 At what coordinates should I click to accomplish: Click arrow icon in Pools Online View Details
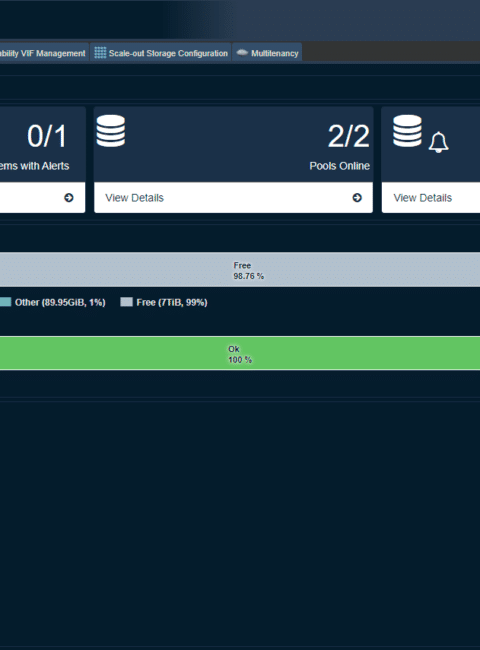point(357,198)
